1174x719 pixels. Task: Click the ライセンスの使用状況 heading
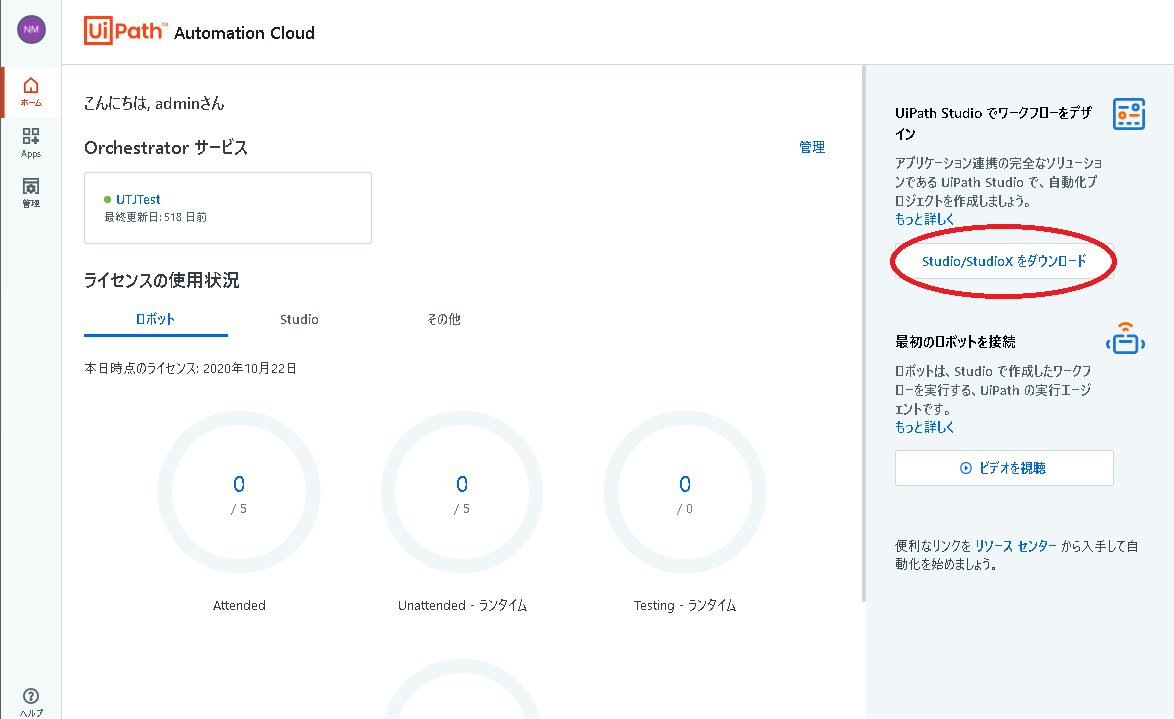coord(162,280)
